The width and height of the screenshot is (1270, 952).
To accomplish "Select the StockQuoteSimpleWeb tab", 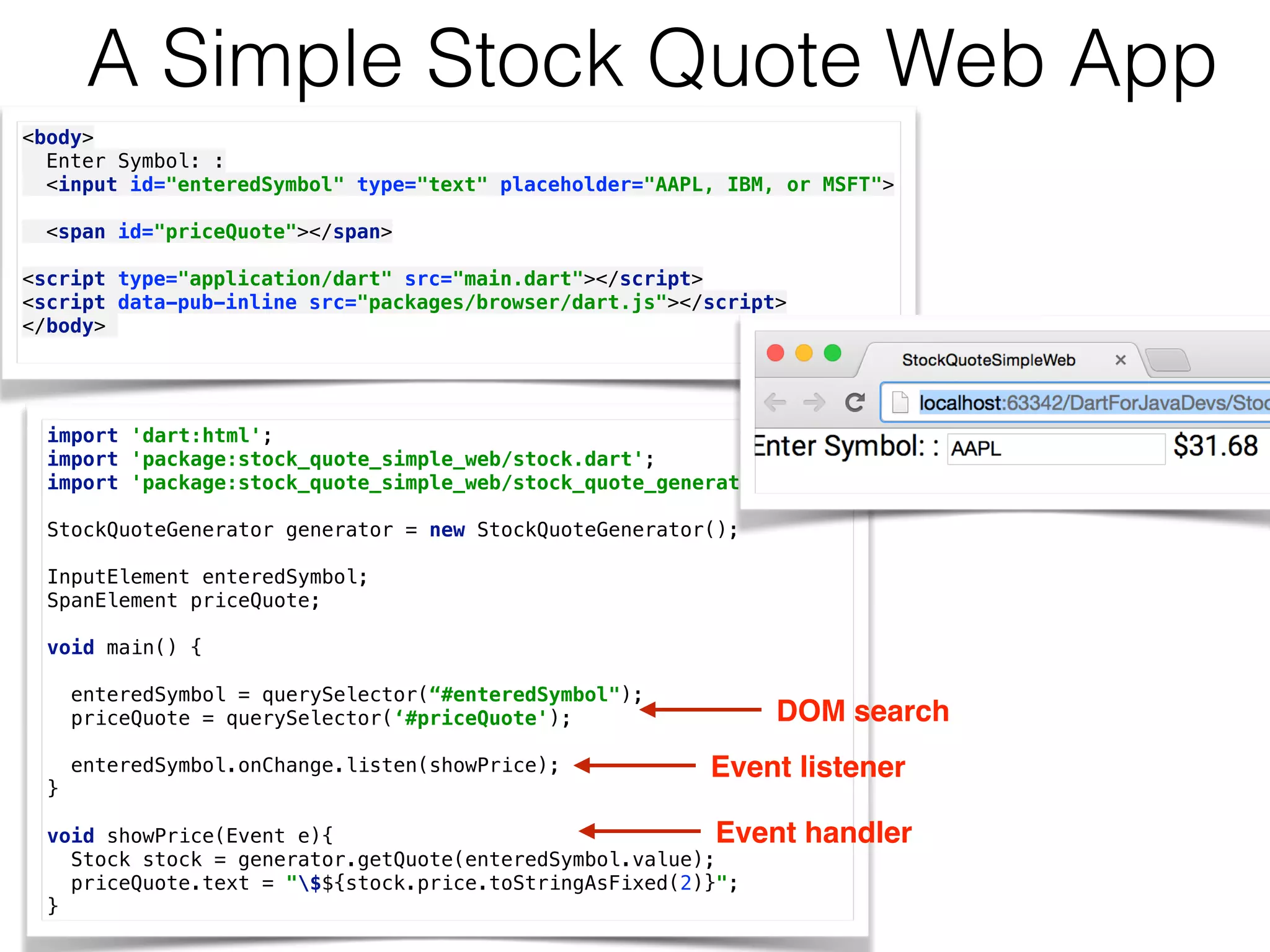I will (x=988, y=360).
